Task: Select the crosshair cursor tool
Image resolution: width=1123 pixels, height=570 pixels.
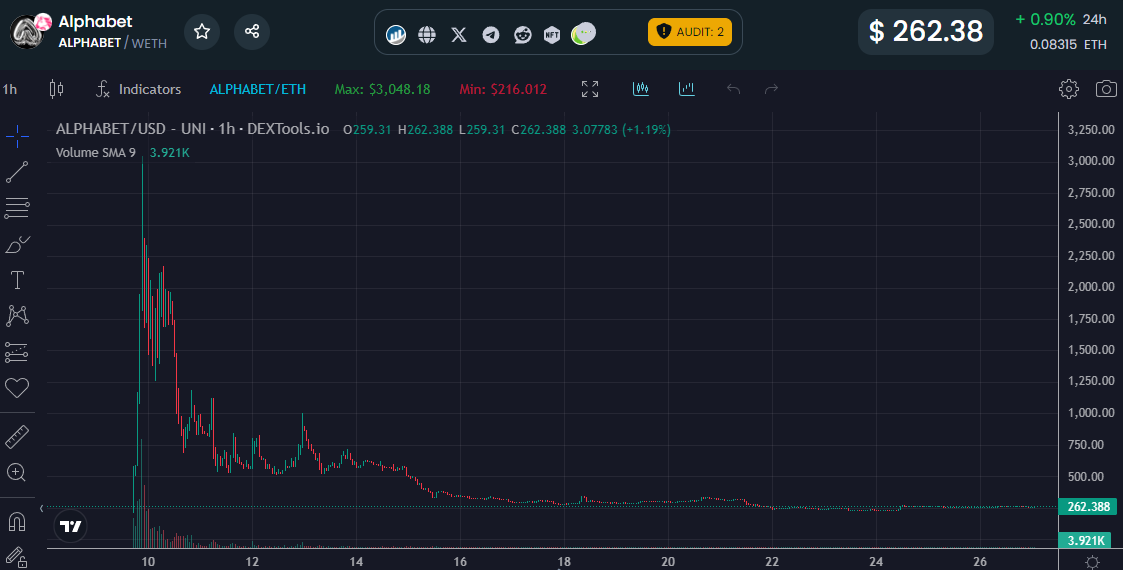Action: (x=17, y=136)
